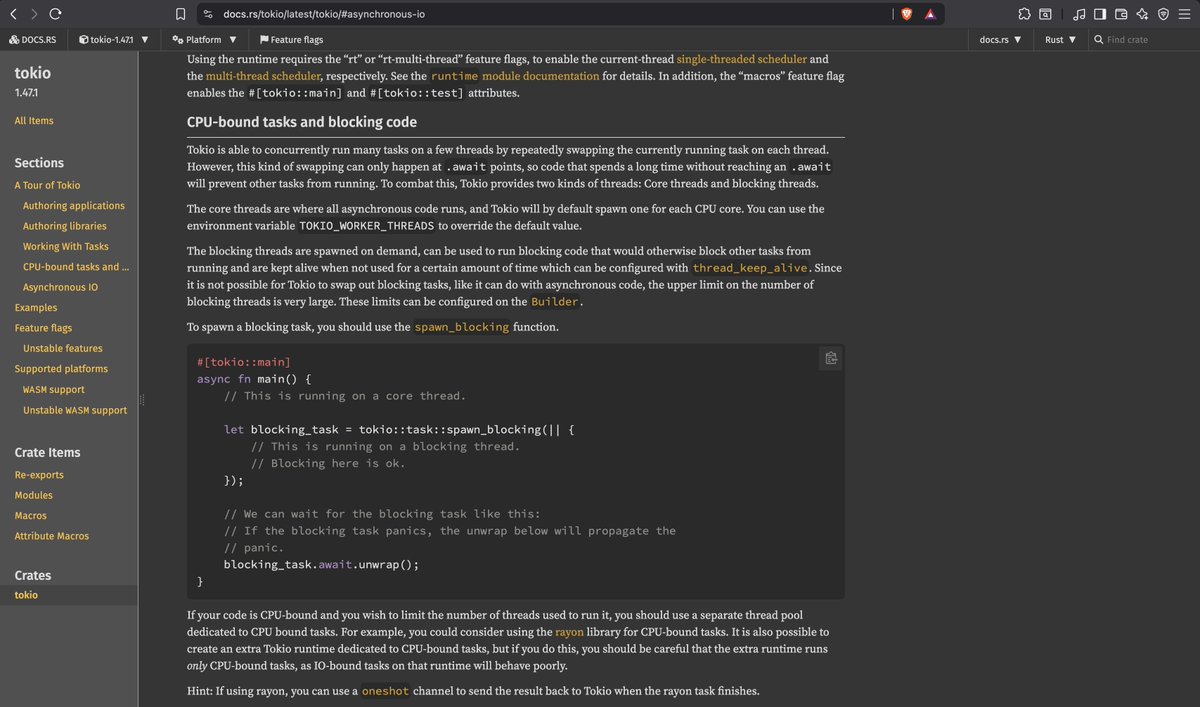This screenshot has width=1200, height=707.
Task: Click the sidebar resize handle
Action: [x=142, y=399]
